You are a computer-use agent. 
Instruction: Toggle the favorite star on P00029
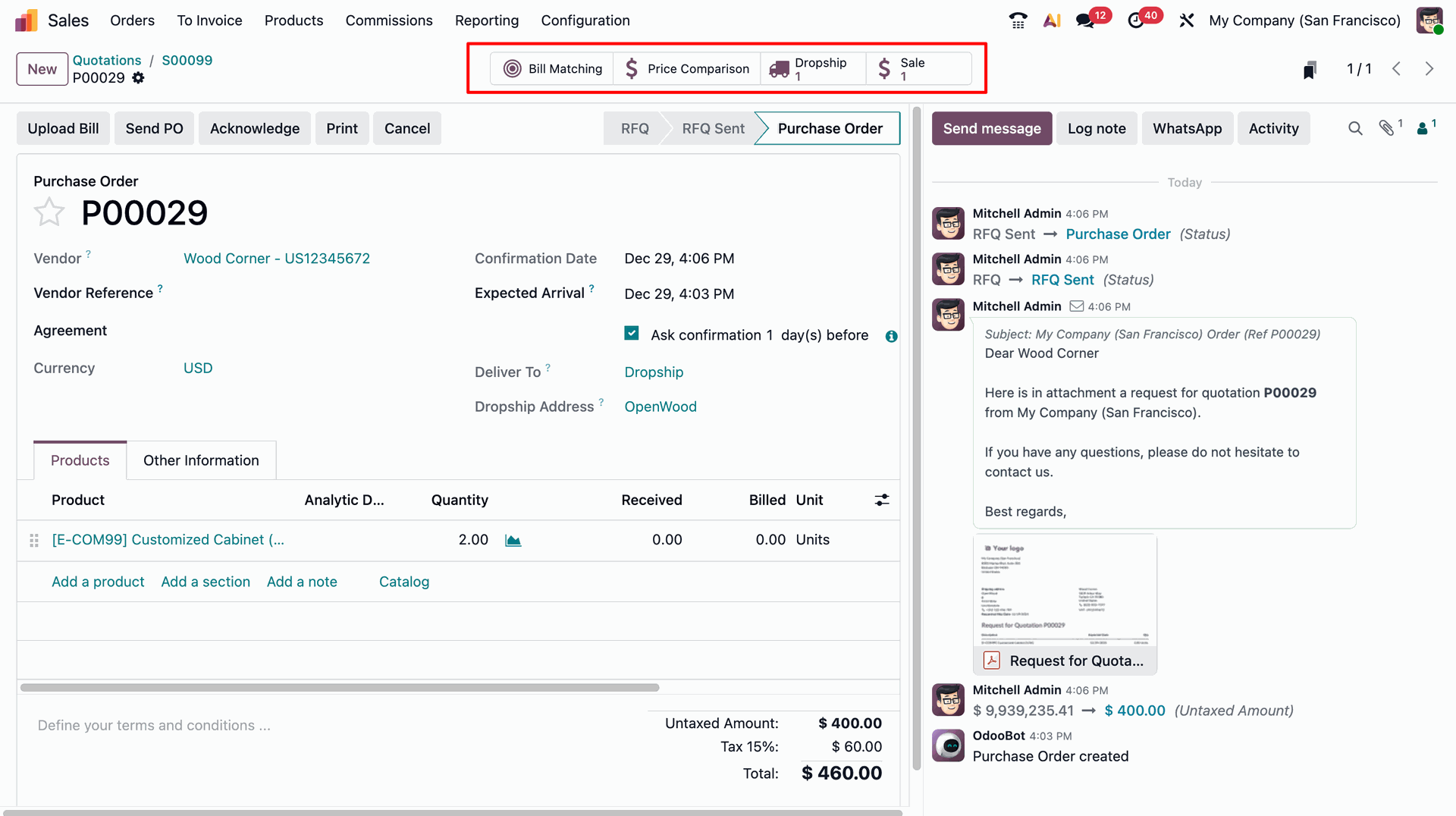point(49,212)
